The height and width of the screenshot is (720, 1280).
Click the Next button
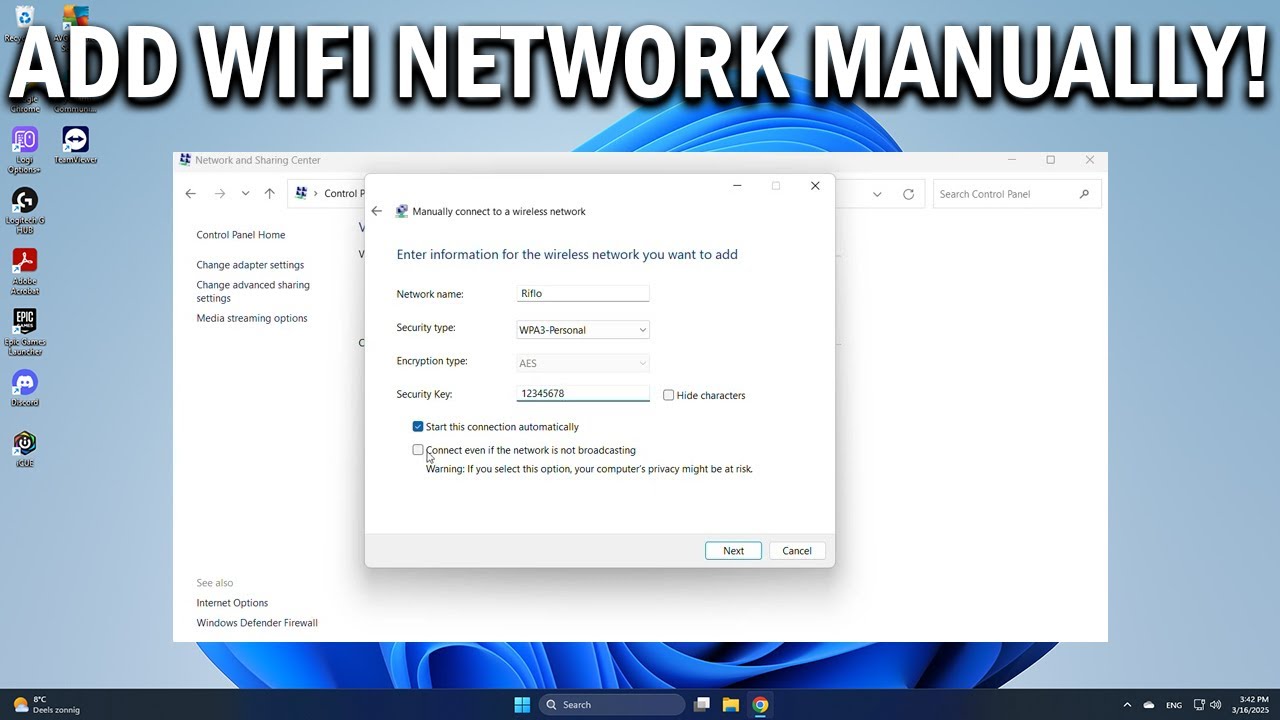733,551
